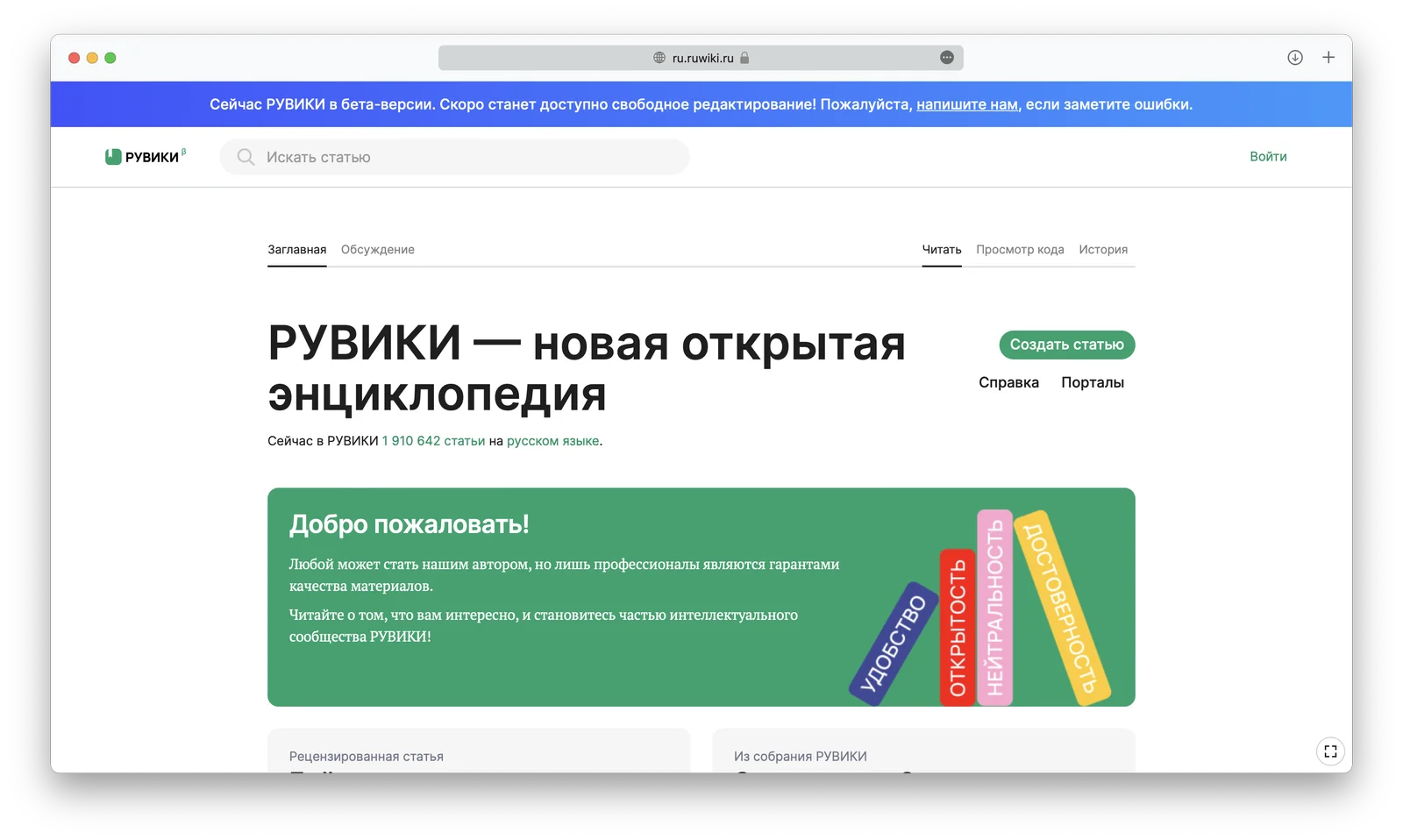1403x840 pixels.
Task: Open the напишите нам link in banner
Action: pyautogui.click(x=966, y=104)
